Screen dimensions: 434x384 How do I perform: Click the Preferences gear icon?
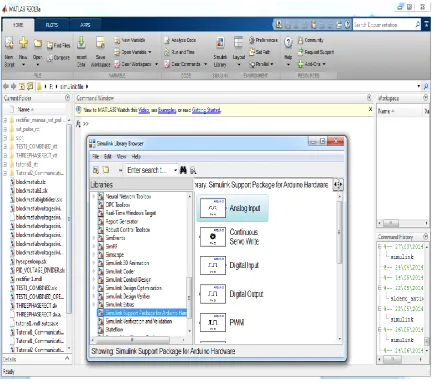tap(252, 40)
